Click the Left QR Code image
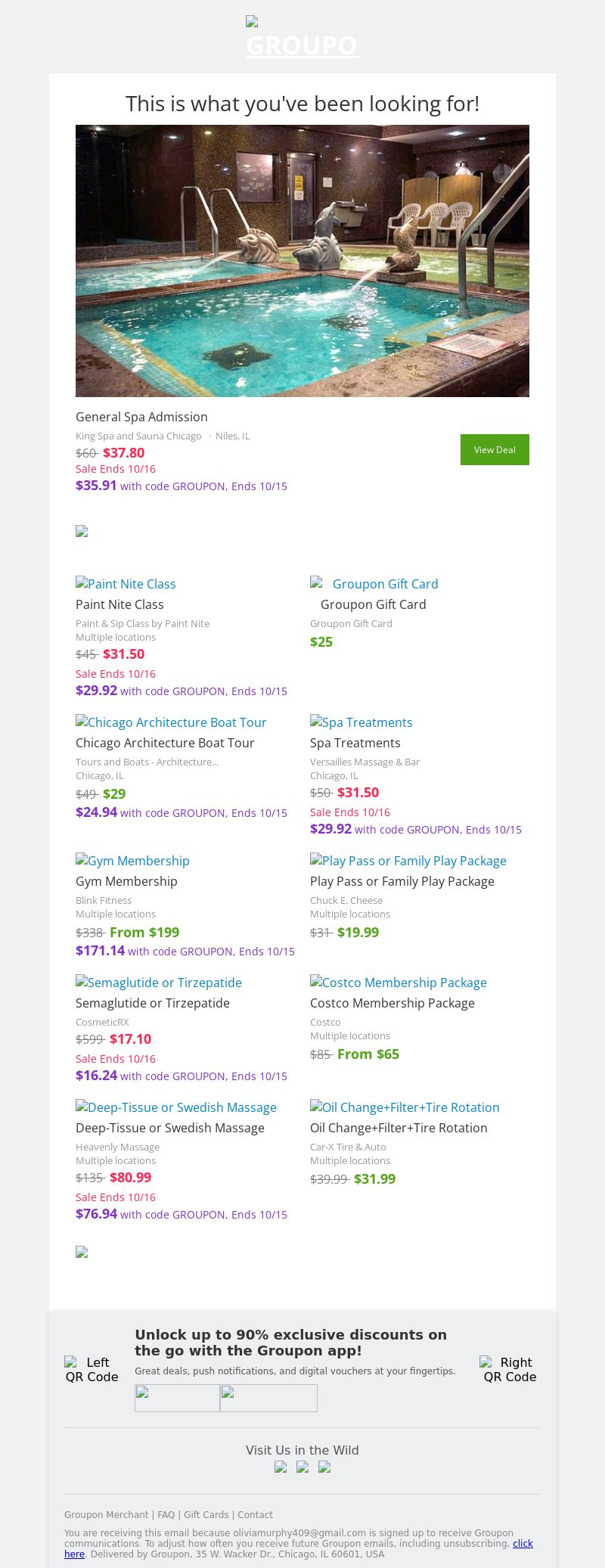Screen dimensions: 605x1568 click(92, 1369)
